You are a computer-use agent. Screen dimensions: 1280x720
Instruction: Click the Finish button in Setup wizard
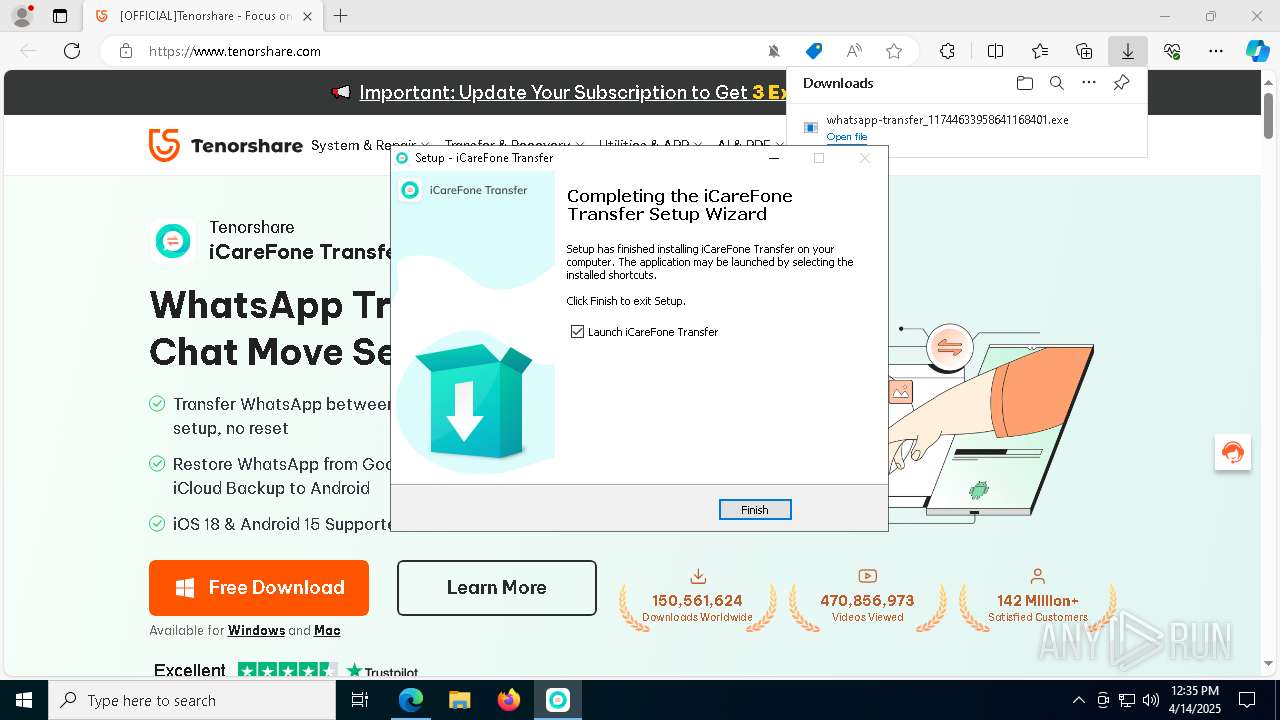tap(755, 510)
